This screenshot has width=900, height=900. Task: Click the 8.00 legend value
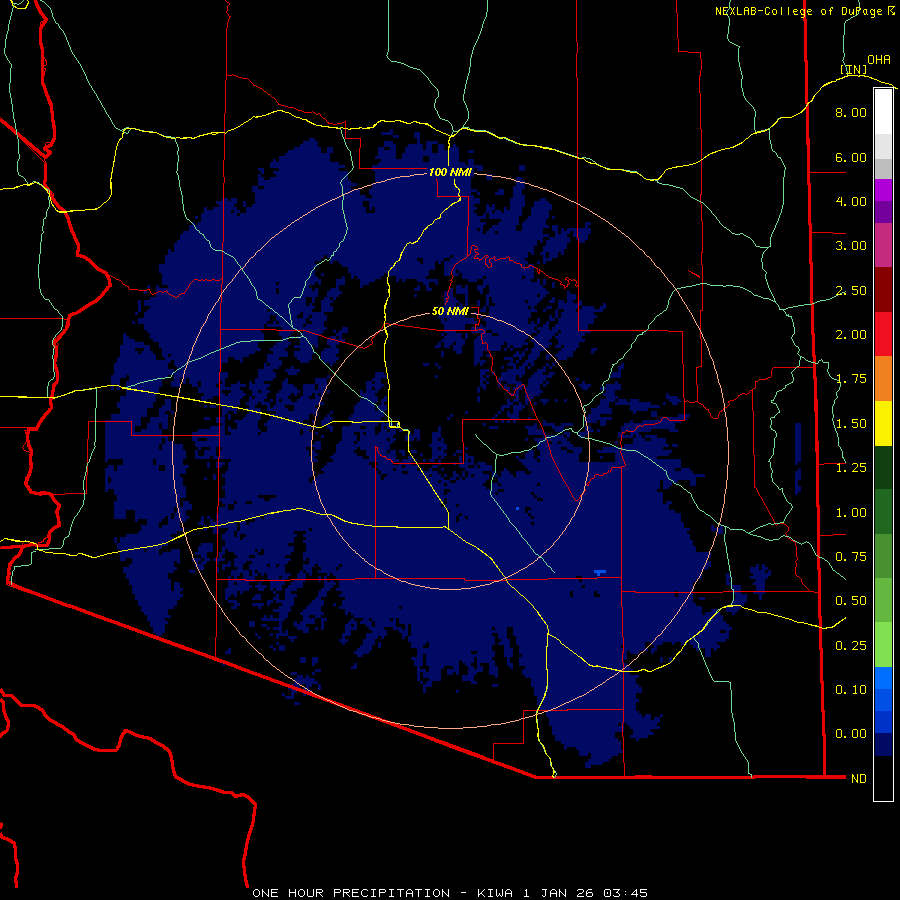851,112
